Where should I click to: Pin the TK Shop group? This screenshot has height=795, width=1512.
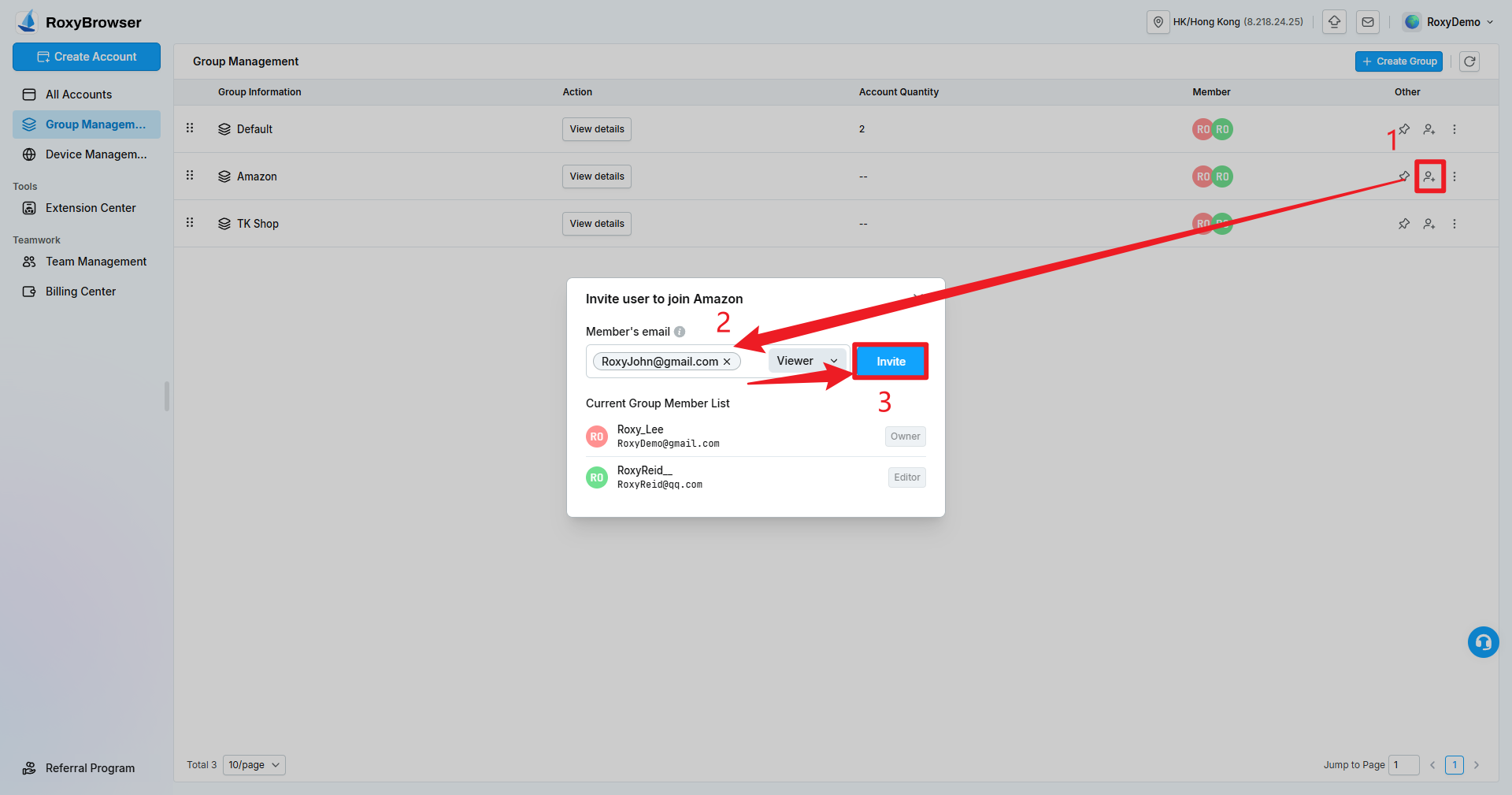[1404, 224]
